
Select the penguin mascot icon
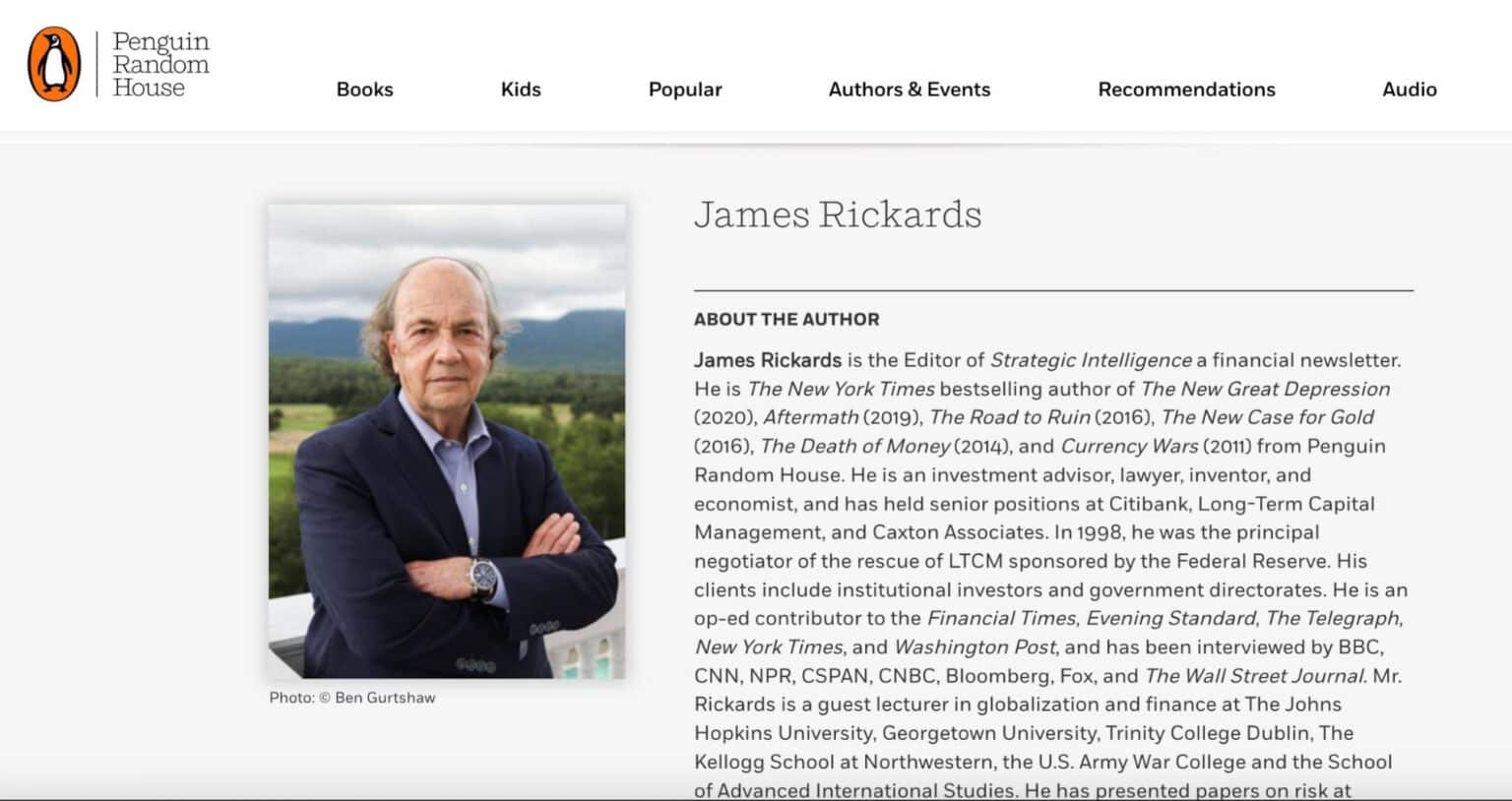click(x=54, y=61)
